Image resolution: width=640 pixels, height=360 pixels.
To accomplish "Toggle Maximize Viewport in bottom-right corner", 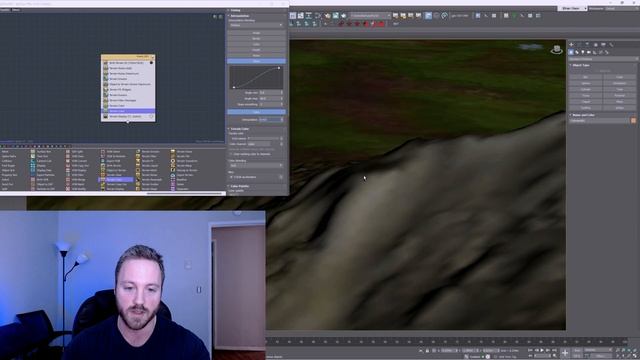I will coord(635,356).
